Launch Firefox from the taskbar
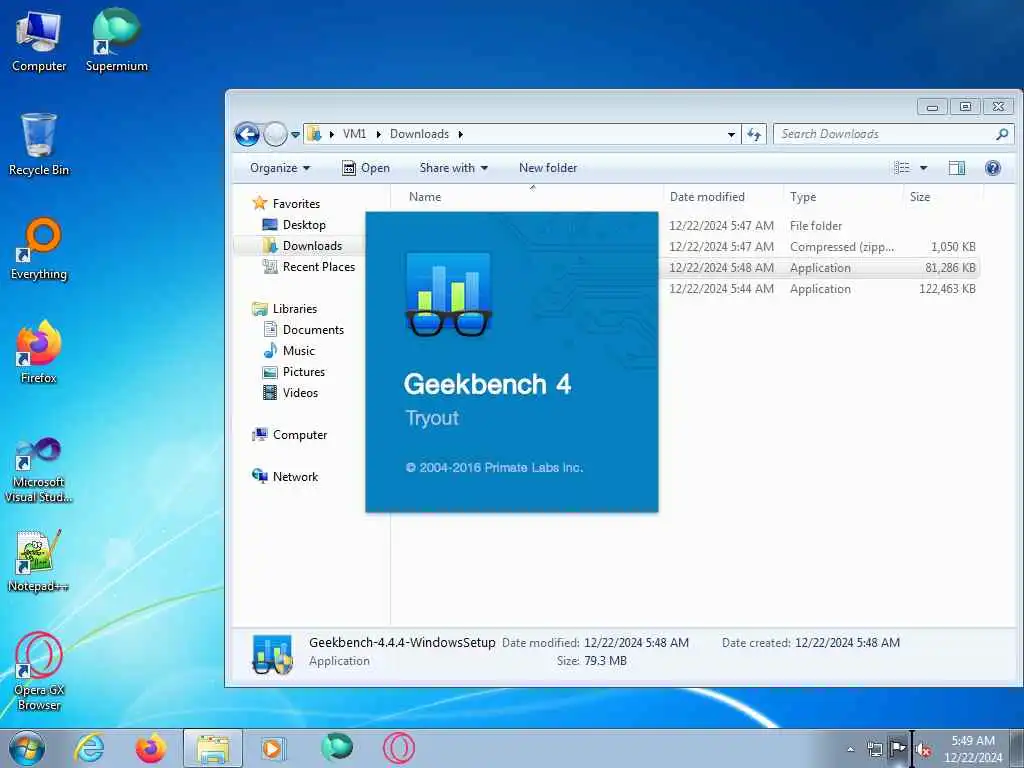 (x=150, y=748)
